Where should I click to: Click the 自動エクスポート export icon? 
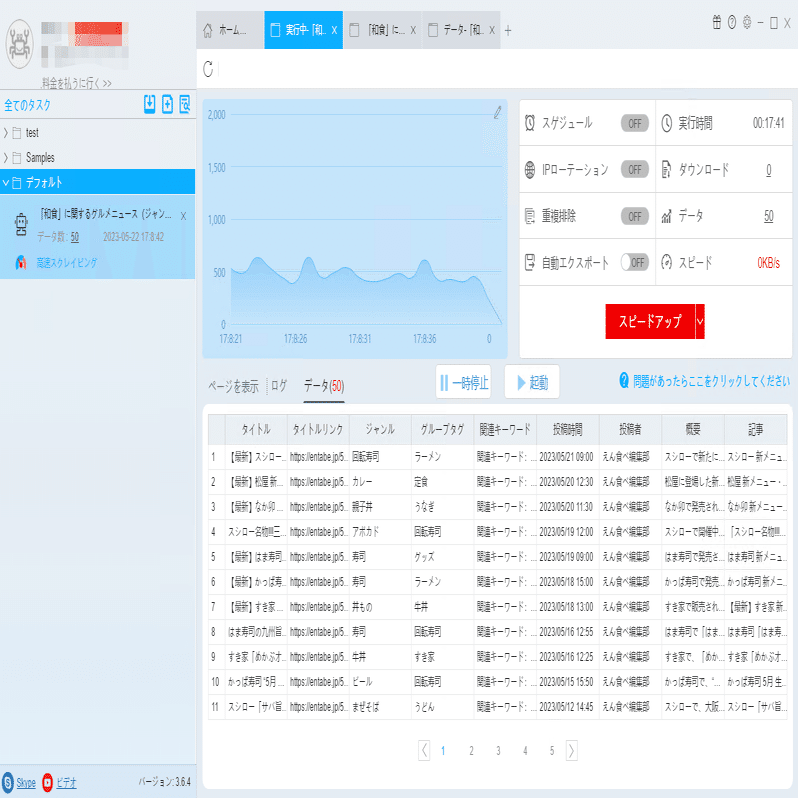pyautogui.click(x=530, y=262)
